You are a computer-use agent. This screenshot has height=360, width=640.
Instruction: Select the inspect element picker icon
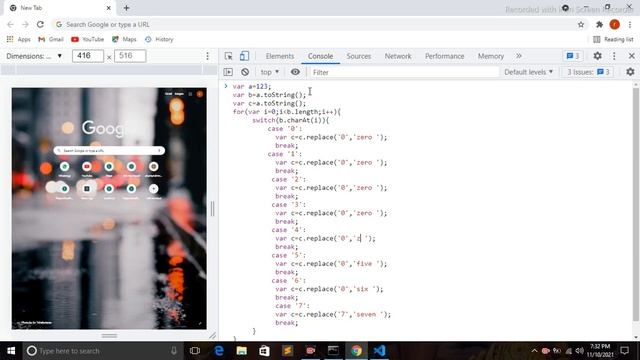click(x=229, y=56)
